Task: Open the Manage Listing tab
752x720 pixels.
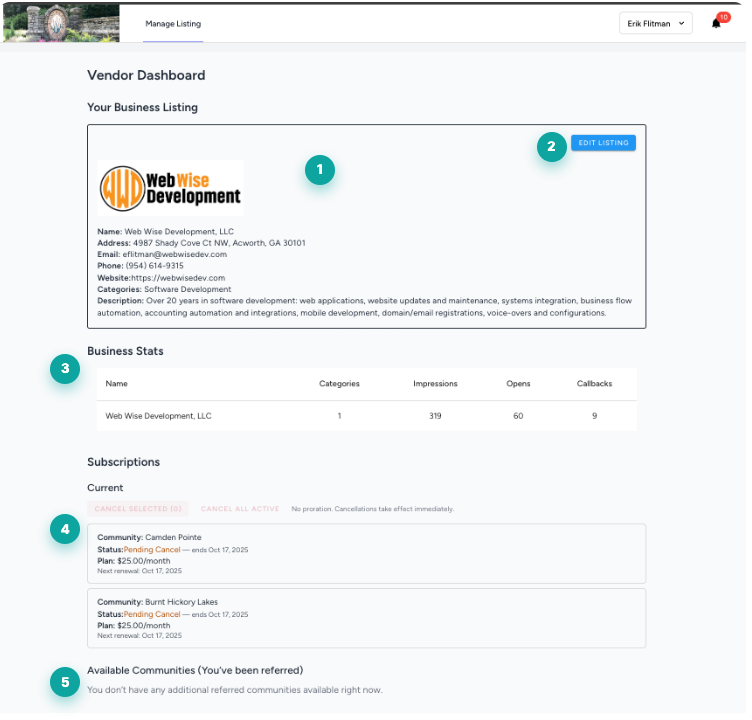Action: pyautogui.click(x=175, y=24)
